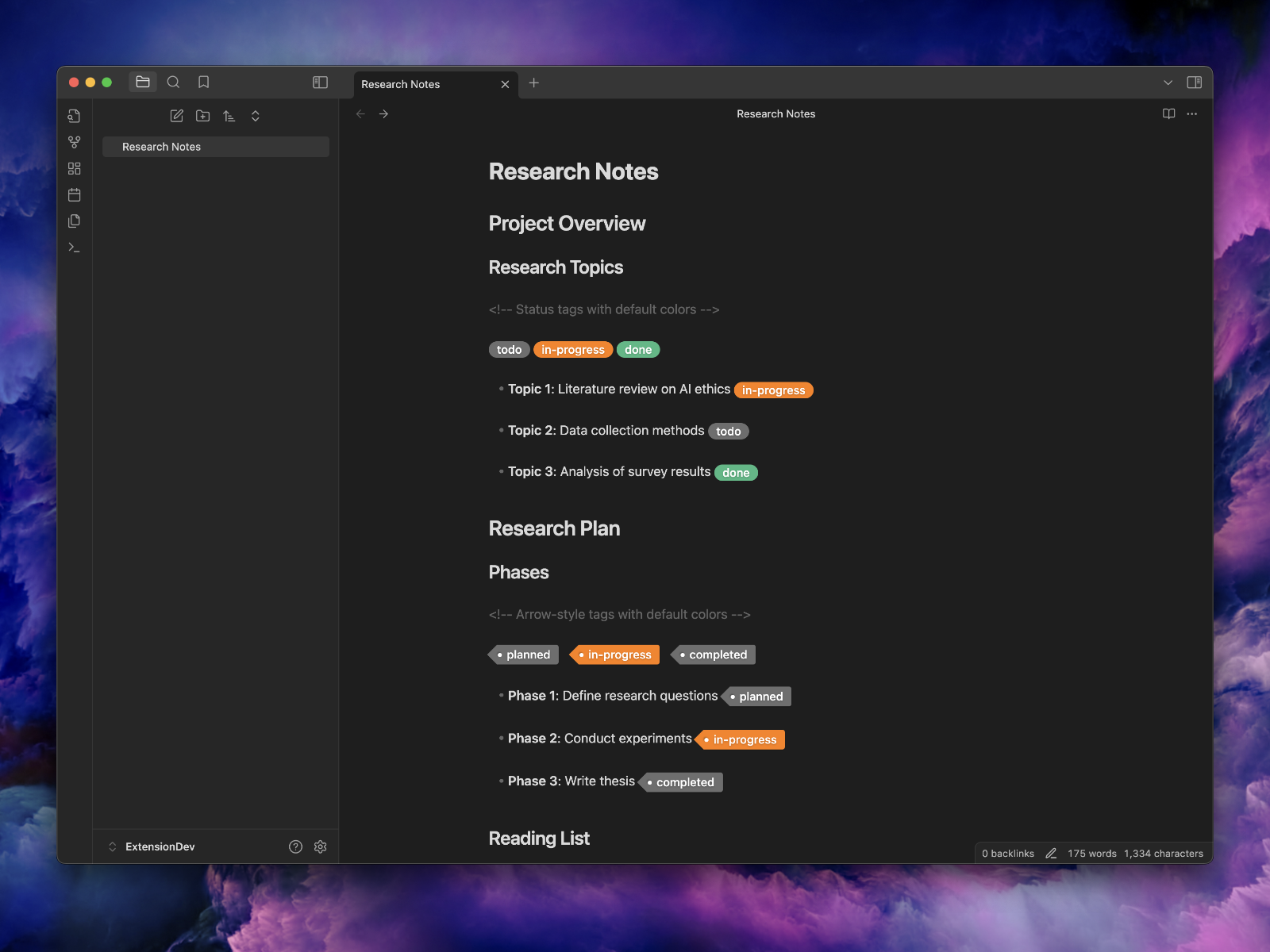Navigate back in note history

361,114
